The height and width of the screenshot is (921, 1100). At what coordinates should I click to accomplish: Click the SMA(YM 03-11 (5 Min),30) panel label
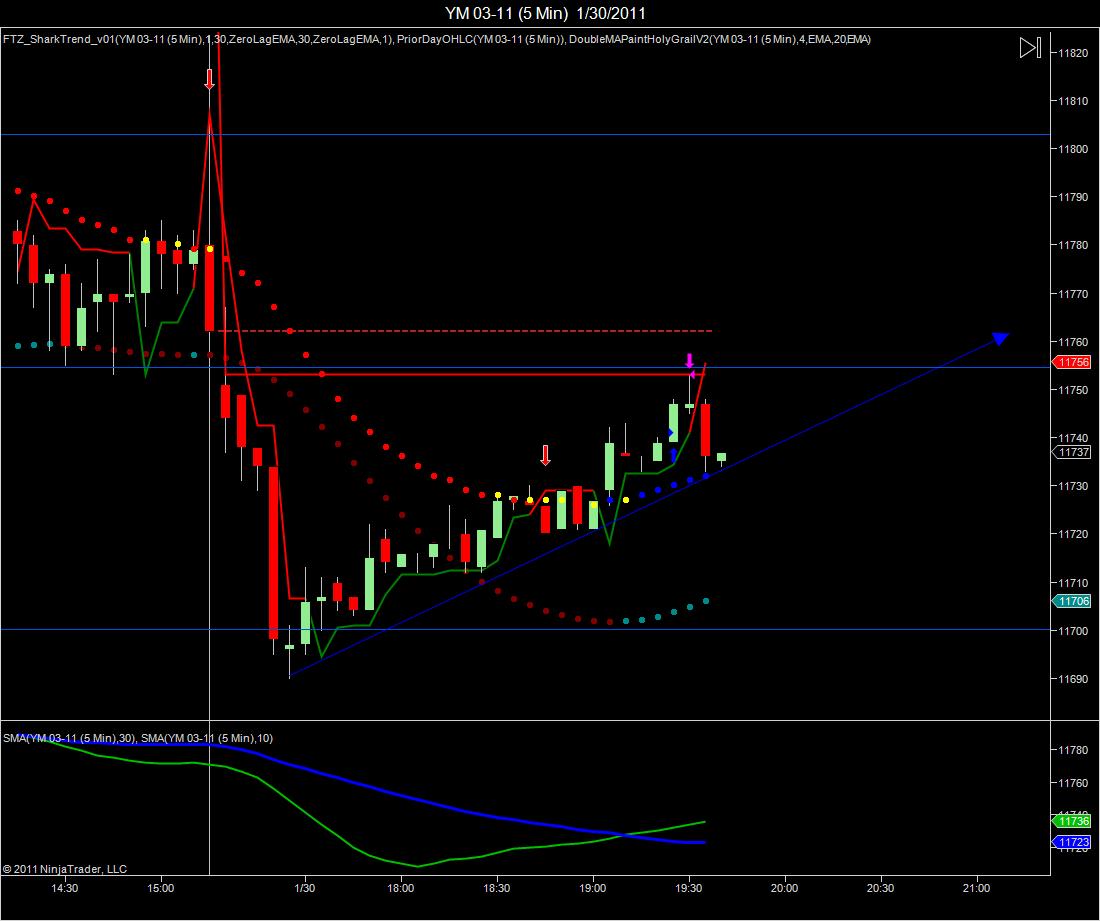(69, 738)
